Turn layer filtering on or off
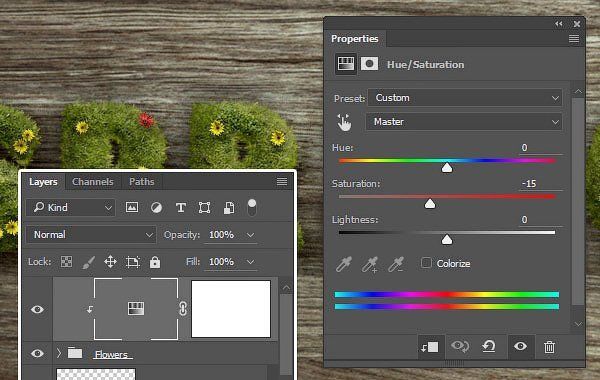Viewport: 600px width, 380px height. [x=252, y=207]
